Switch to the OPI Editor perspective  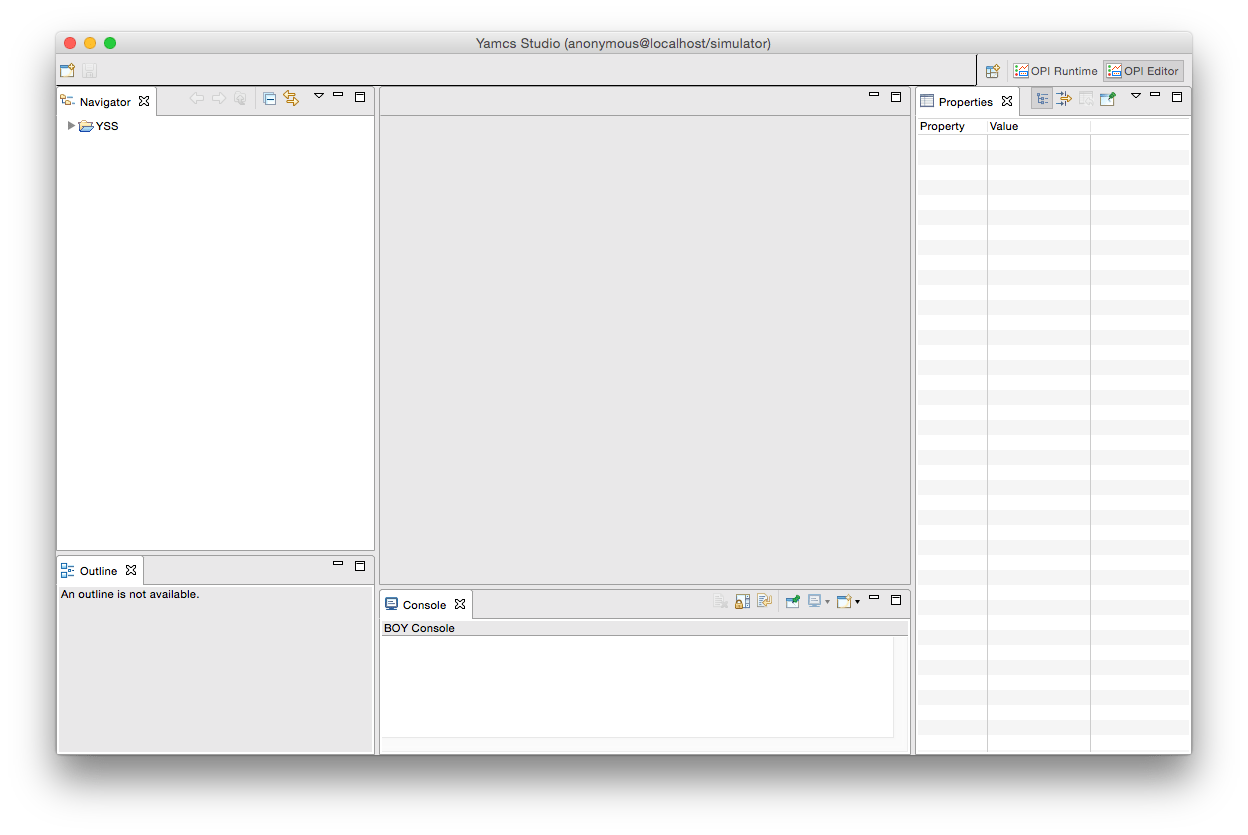[x=1143, y=70]
